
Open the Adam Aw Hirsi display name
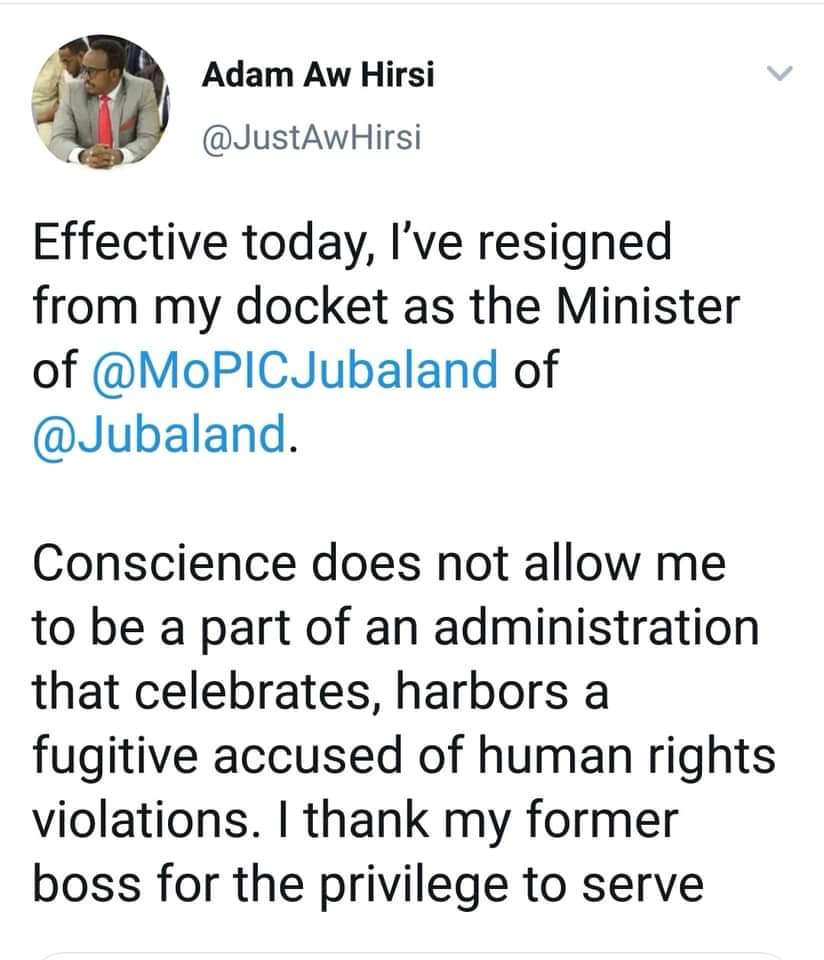pyautogui.click(x=318, y=75)
